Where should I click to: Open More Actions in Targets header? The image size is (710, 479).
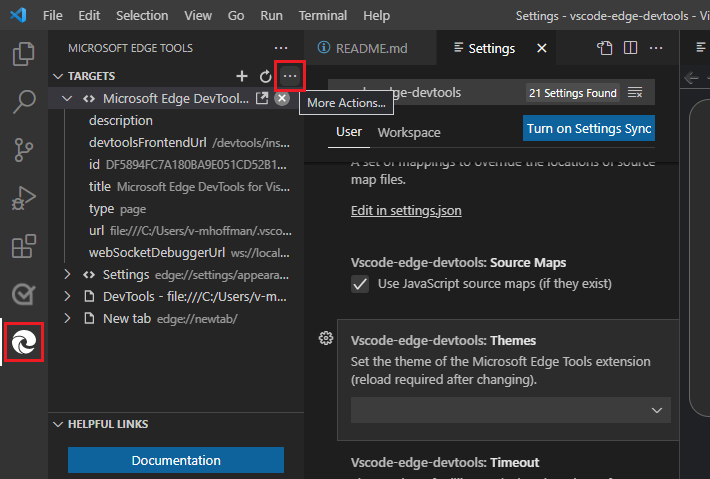point(290,76)
